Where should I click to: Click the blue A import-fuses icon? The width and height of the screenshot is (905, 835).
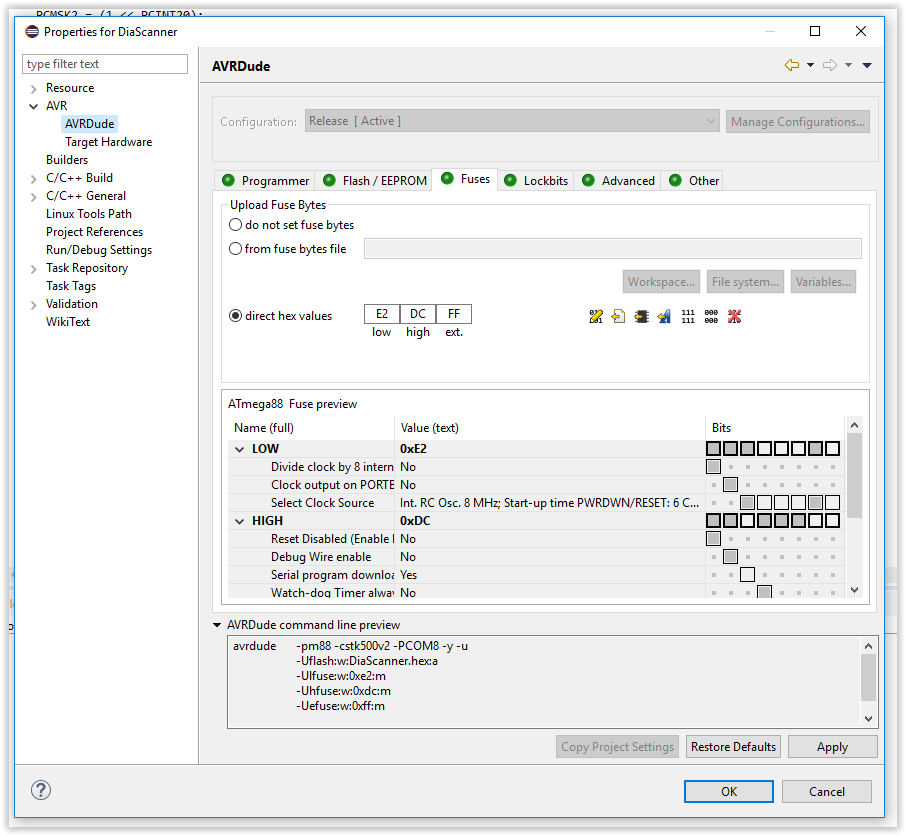coord(664,316)
